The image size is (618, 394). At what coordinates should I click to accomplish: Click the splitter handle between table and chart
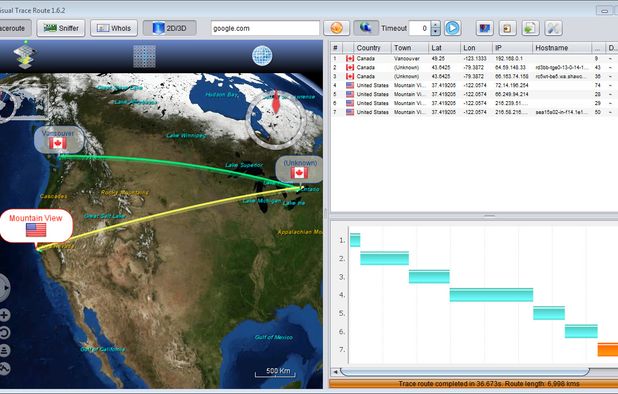(x=489, y=216)
